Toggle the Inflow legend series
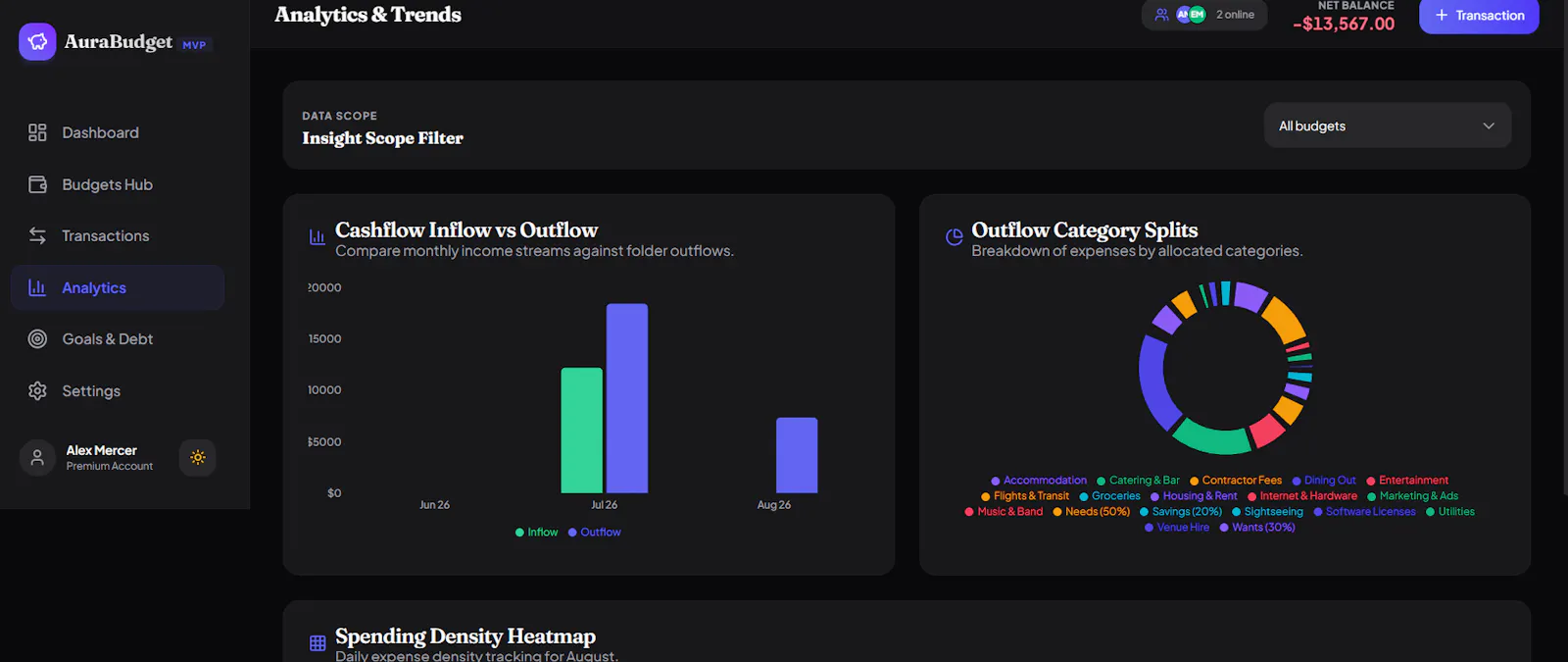 [x=537, y=533]
